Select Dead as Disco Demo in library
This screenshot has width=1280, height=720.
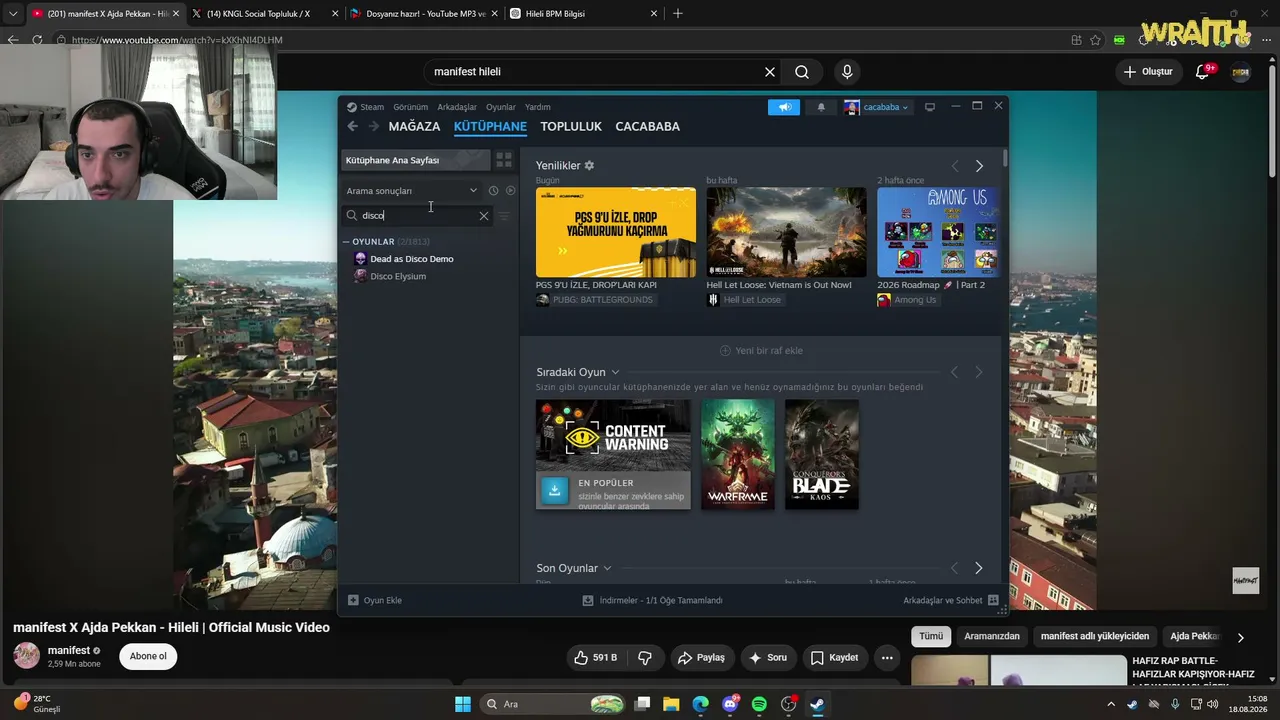(x=412, y=259)
